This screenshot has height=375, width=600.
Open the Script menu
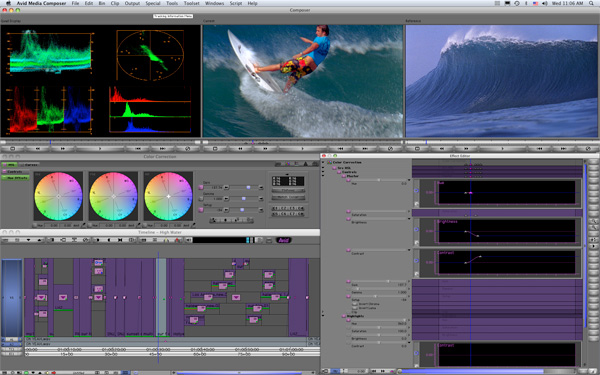pos(236,3)
